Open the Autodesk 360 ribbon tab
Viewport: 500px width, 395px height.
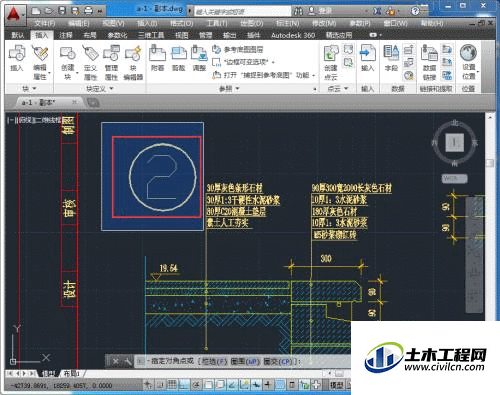point(293,35)
